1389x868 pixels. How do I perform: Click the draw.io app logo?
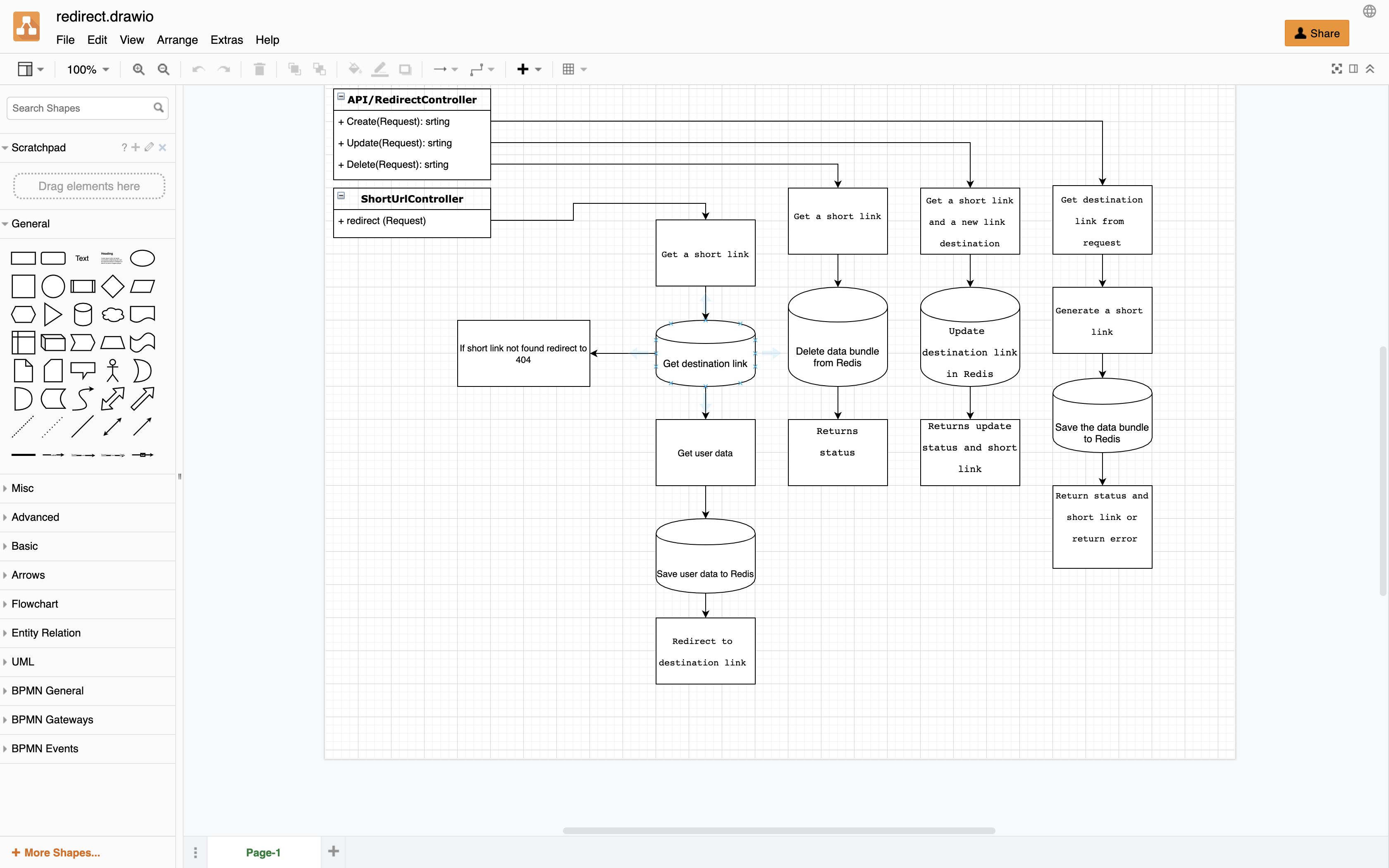coord(26,26)
